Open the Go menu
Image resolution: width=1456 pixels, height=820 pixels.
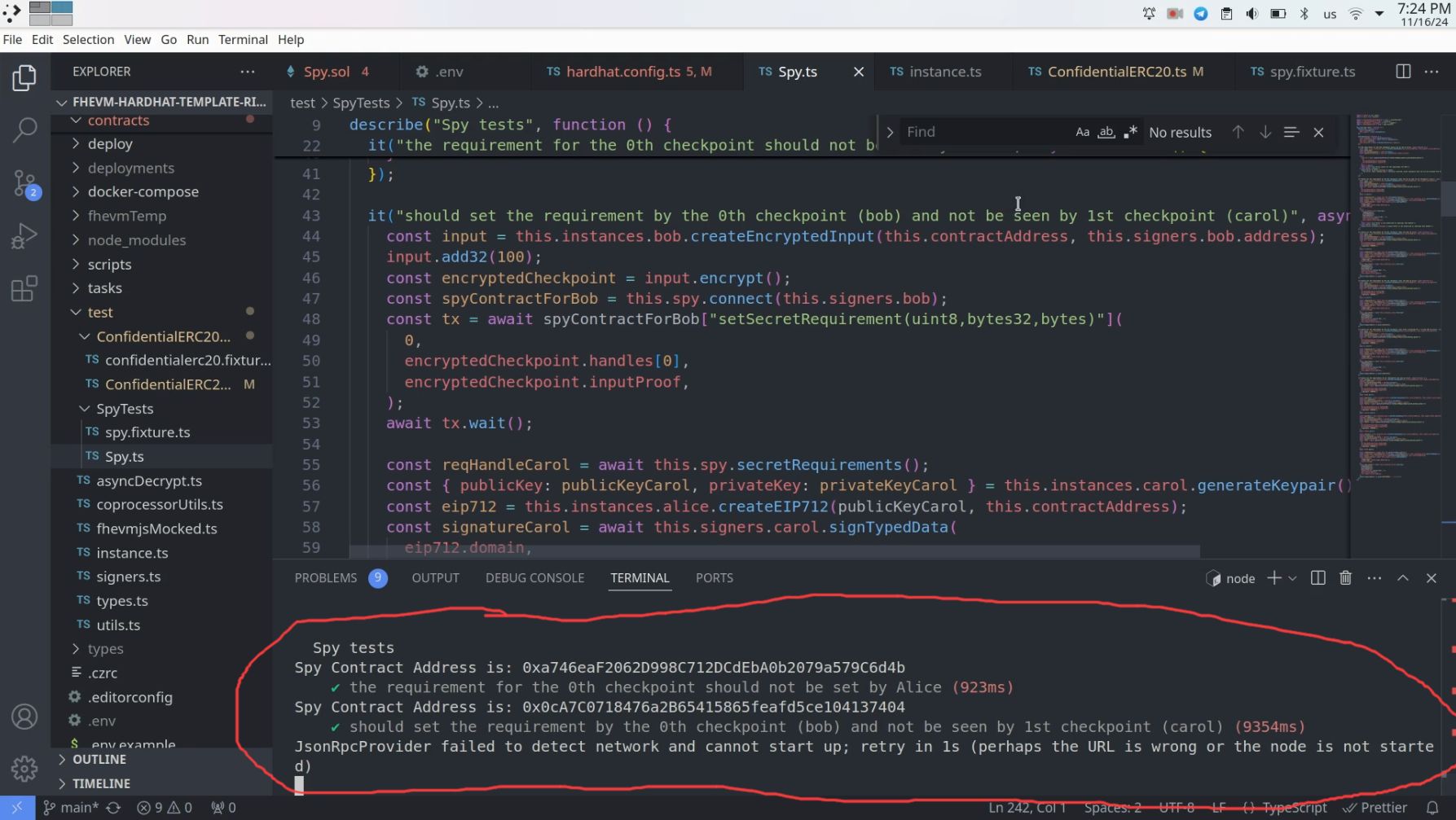coord(169,39)
